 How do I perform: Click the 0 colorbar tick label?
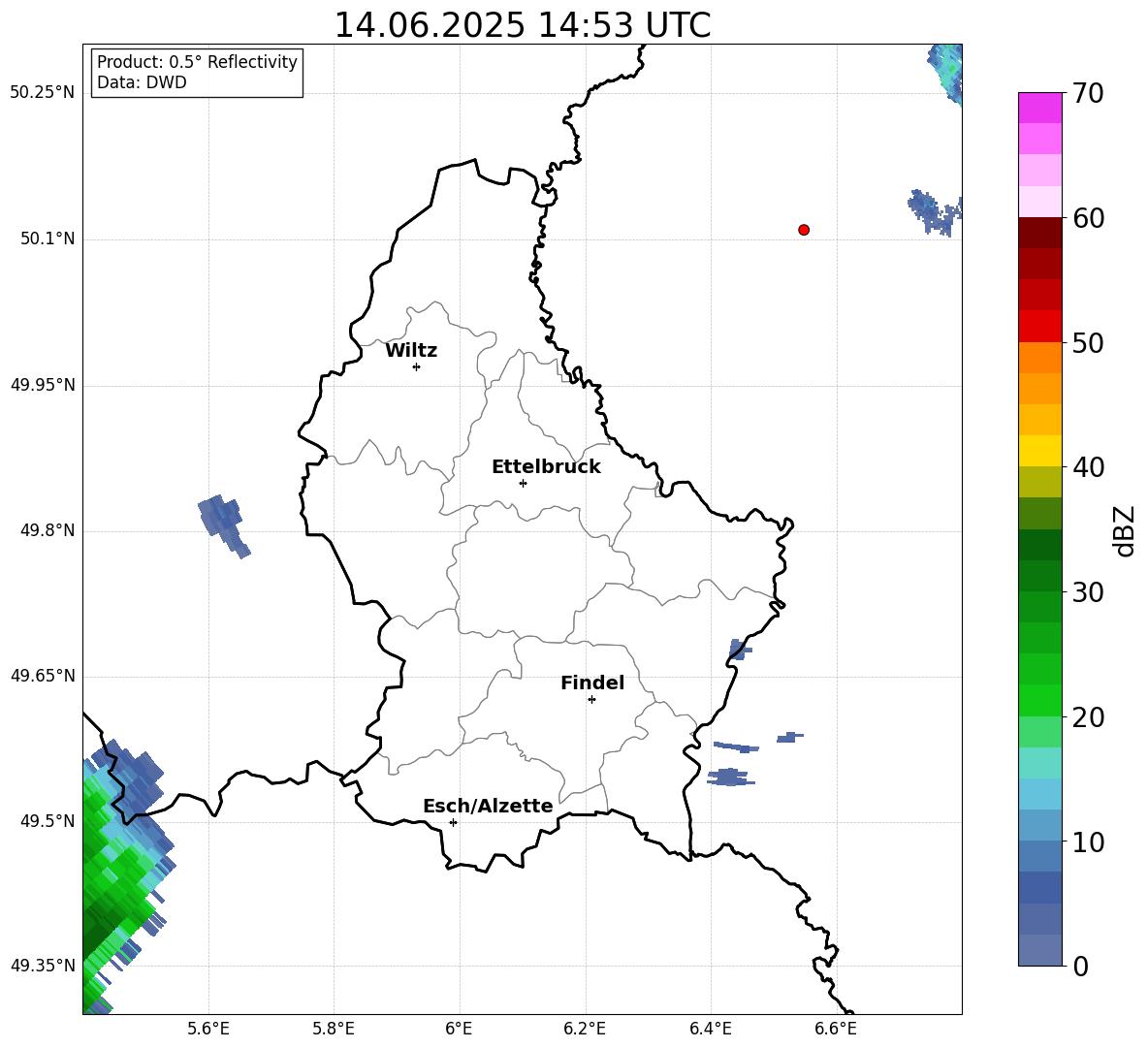(x=1081, y=967)
